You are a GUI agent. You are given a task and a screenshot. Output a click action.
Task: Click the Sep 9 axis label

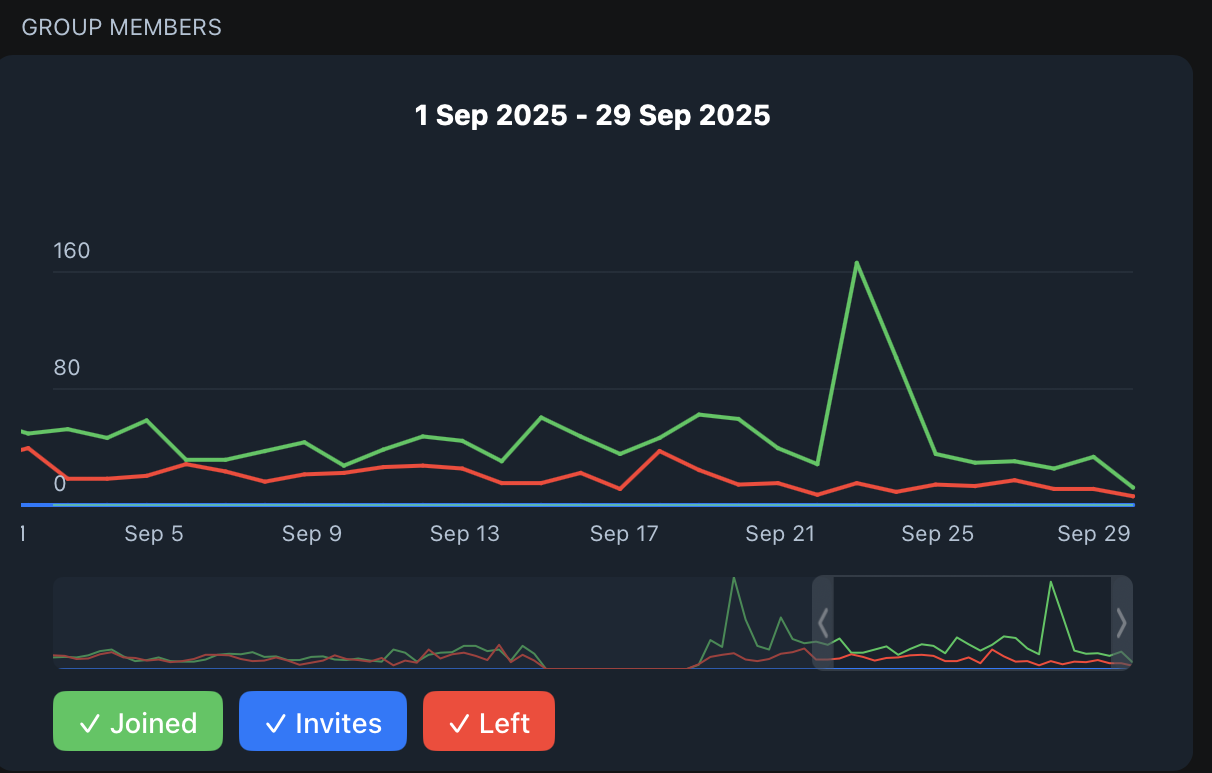[x=312, y=534]
